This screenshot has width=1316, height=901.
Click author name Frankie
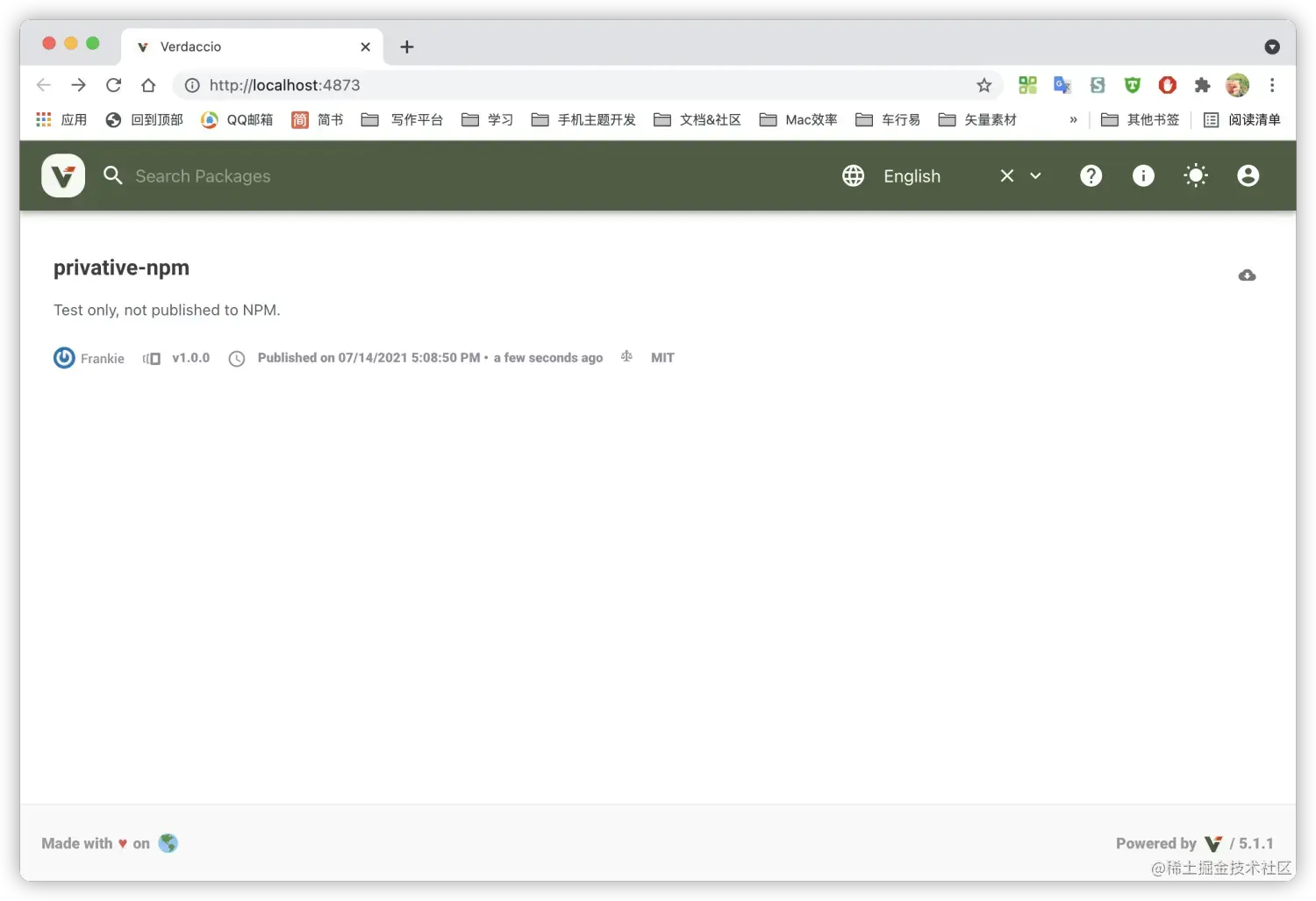point(103,359)
